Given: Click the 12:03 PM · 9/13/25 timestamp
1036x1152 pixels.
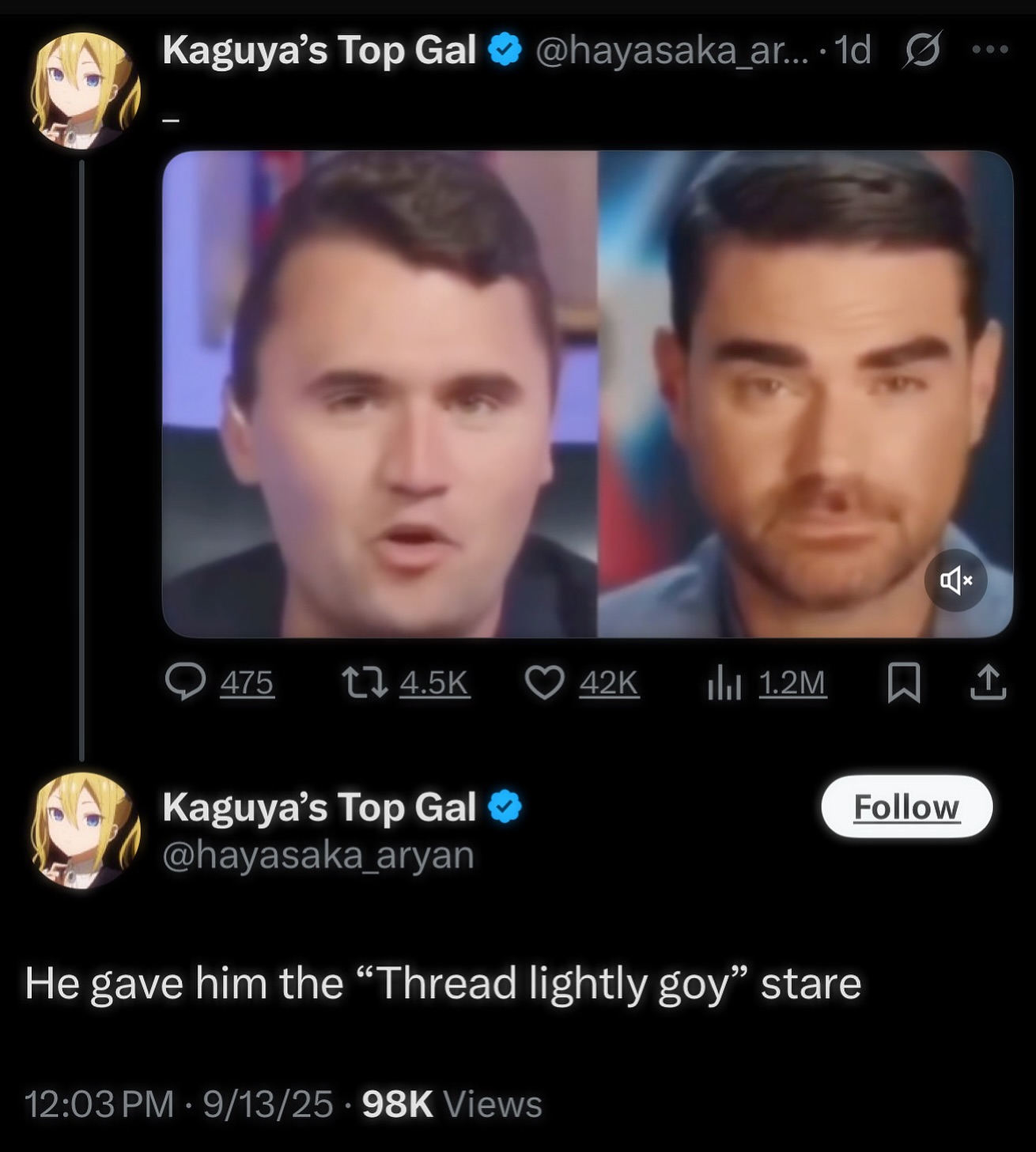Looking at the screenshot, I should point(178,1104).
